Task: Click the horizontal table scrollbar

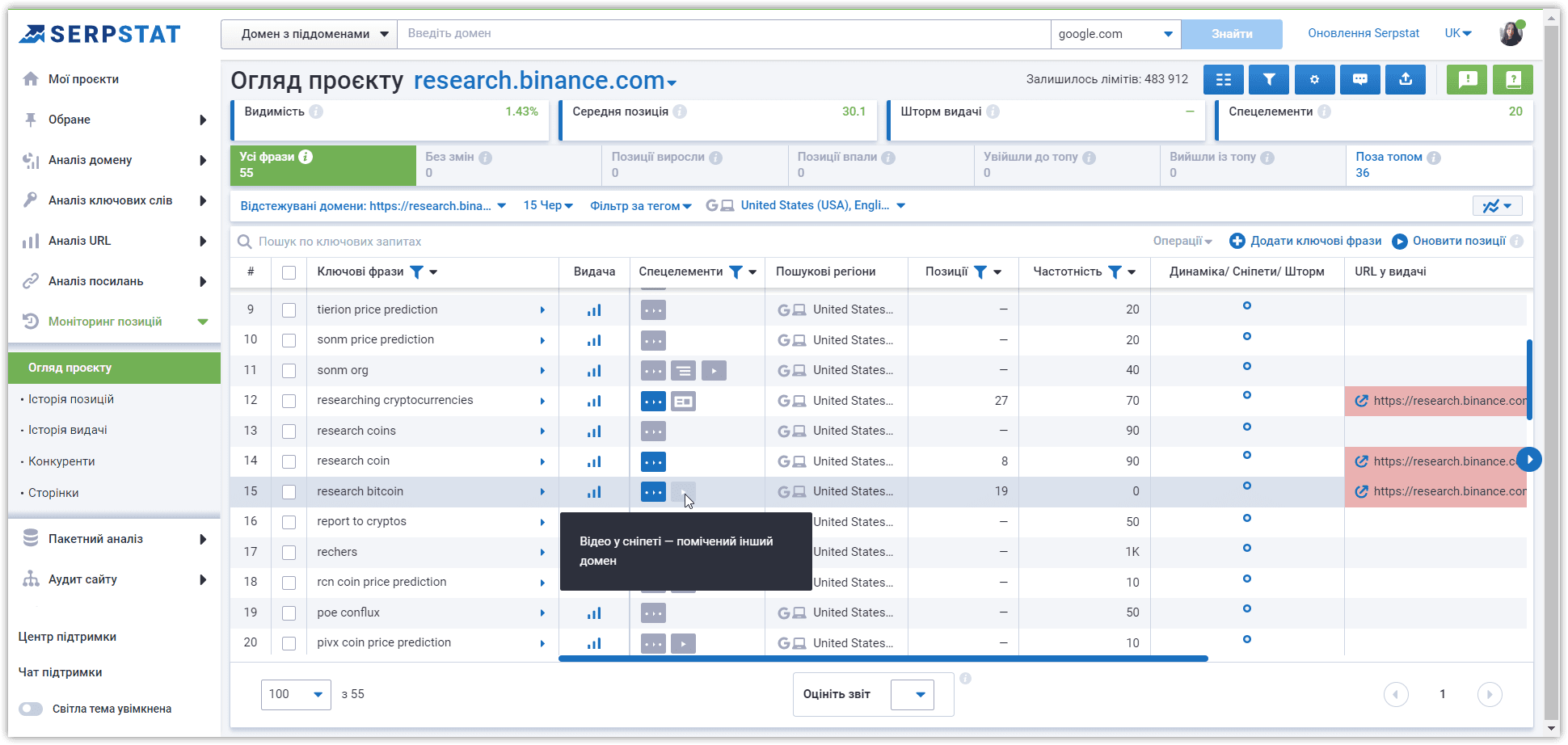Action: point(883,659)
